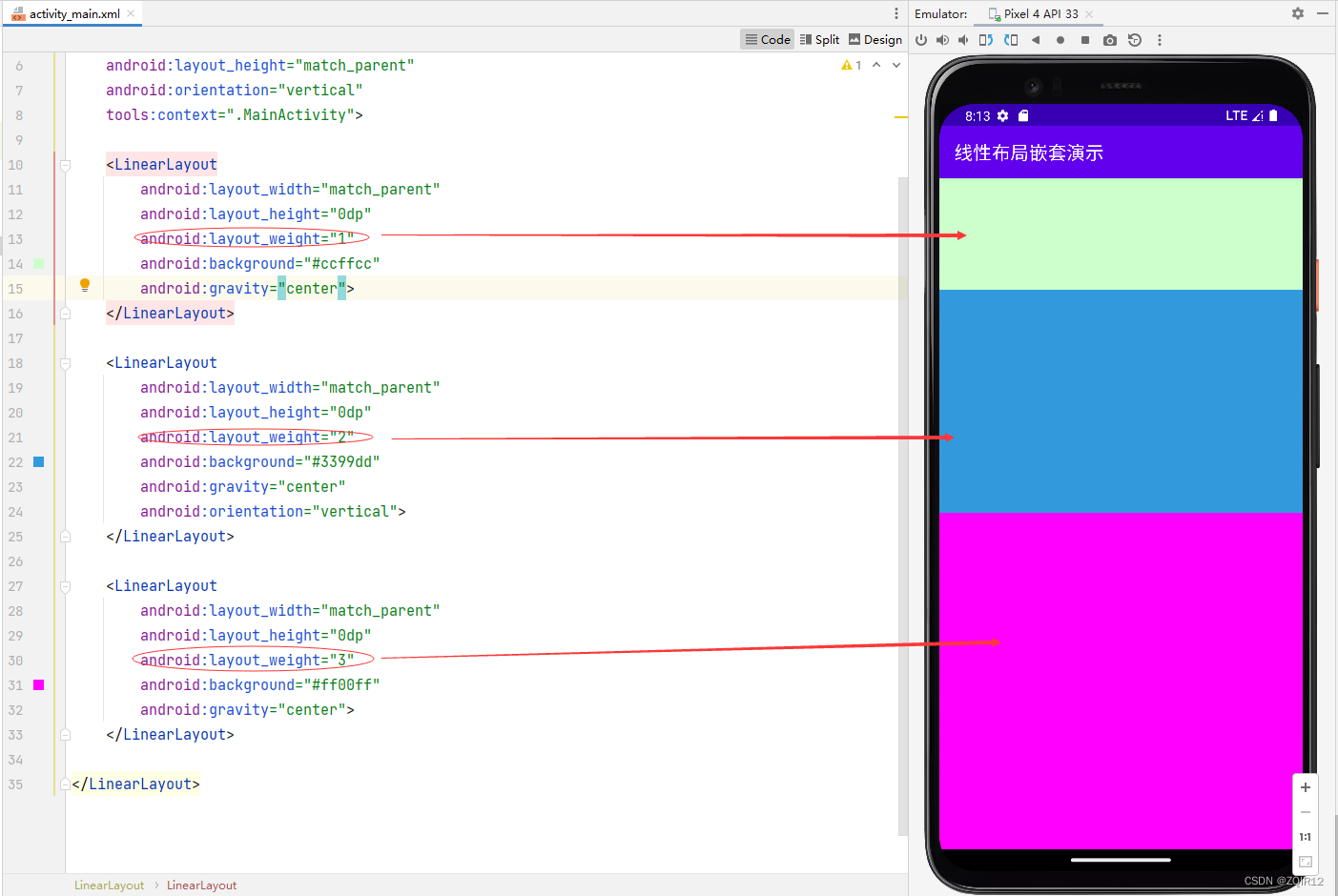The width and height of the screenshot is (1338, 896).
Task: Click the emulator status bar settings icon
Action: tap(1002, 116)
